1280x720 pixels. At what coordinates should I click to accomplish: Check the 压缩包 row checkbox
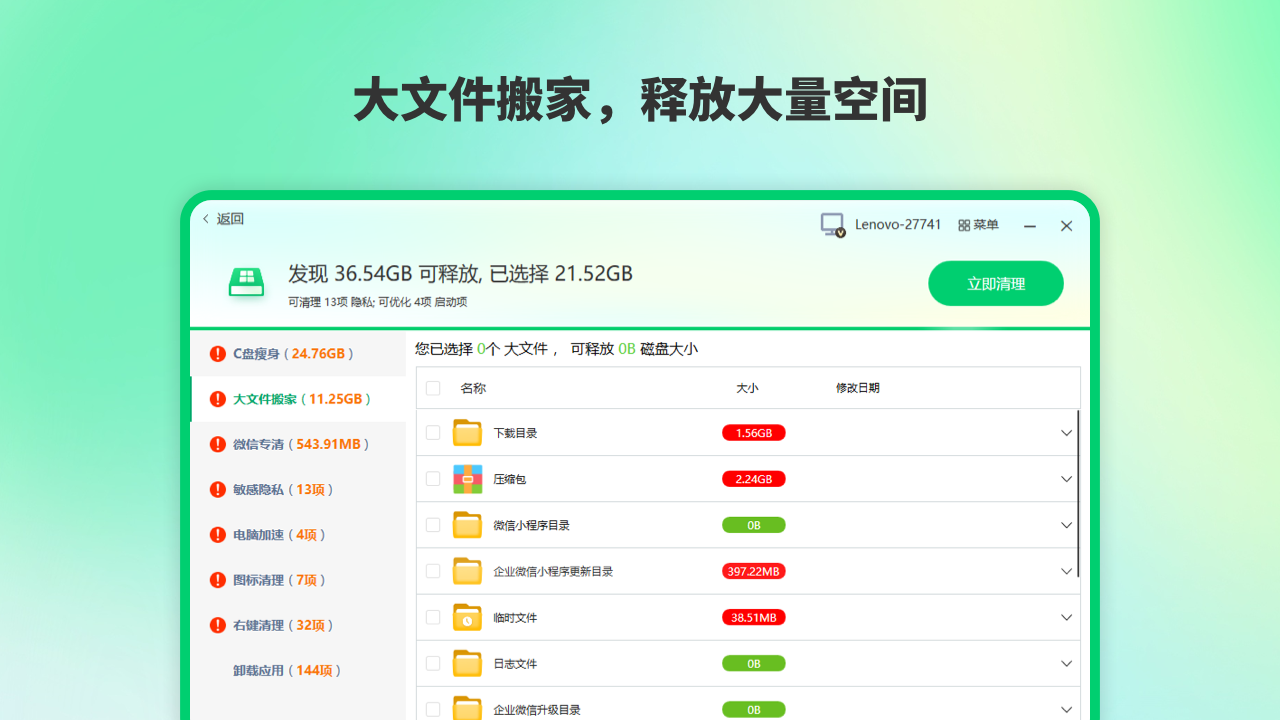[433, 479]
